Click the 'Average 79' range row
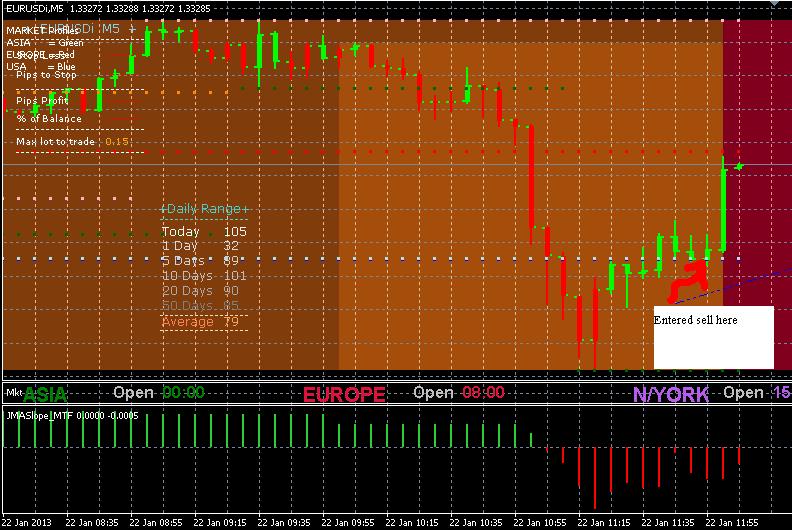The width and height of the screenshot is (792, 530). click(x=200, y=321)
